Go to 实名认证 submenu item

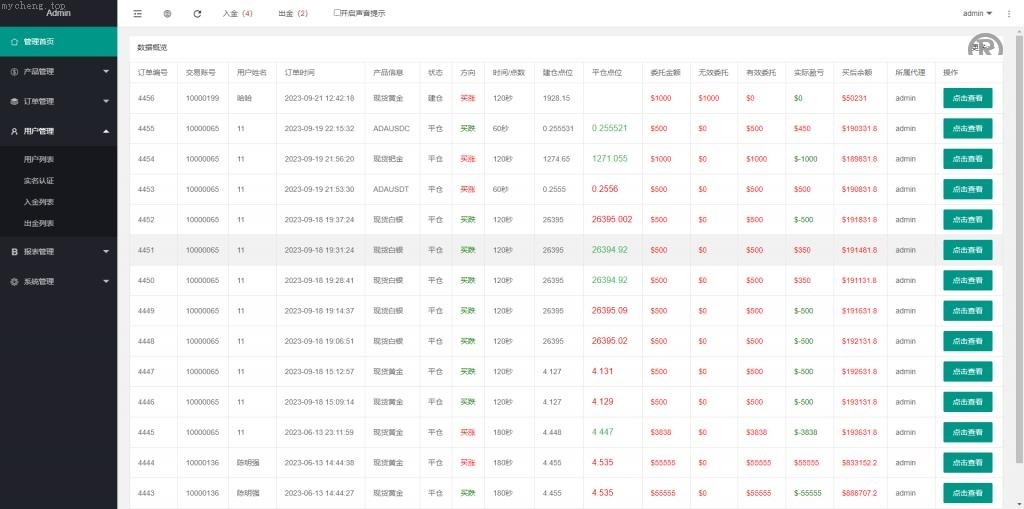(39, 181)
